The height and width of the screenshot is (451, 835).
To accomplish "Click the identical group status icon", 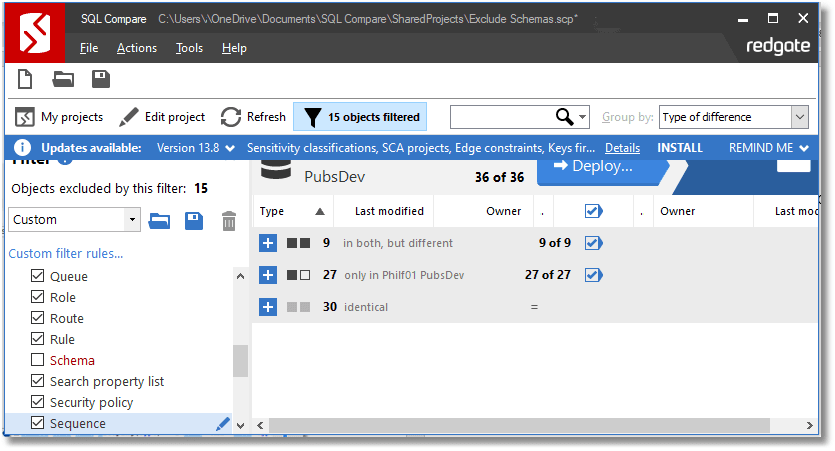I will (298, 307).
